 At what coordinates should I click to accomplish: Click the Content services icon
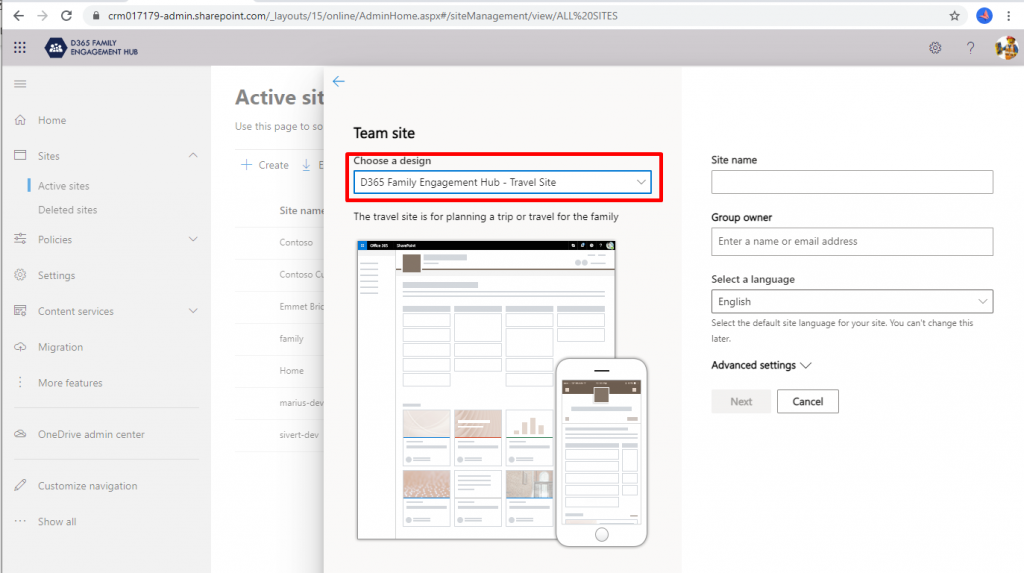point(20,311)
